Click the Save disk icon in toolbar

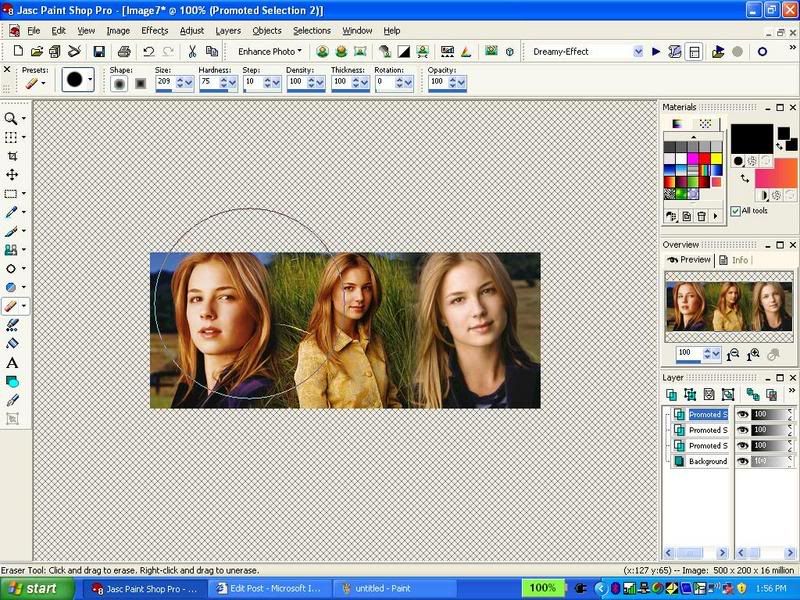point(99,51)
